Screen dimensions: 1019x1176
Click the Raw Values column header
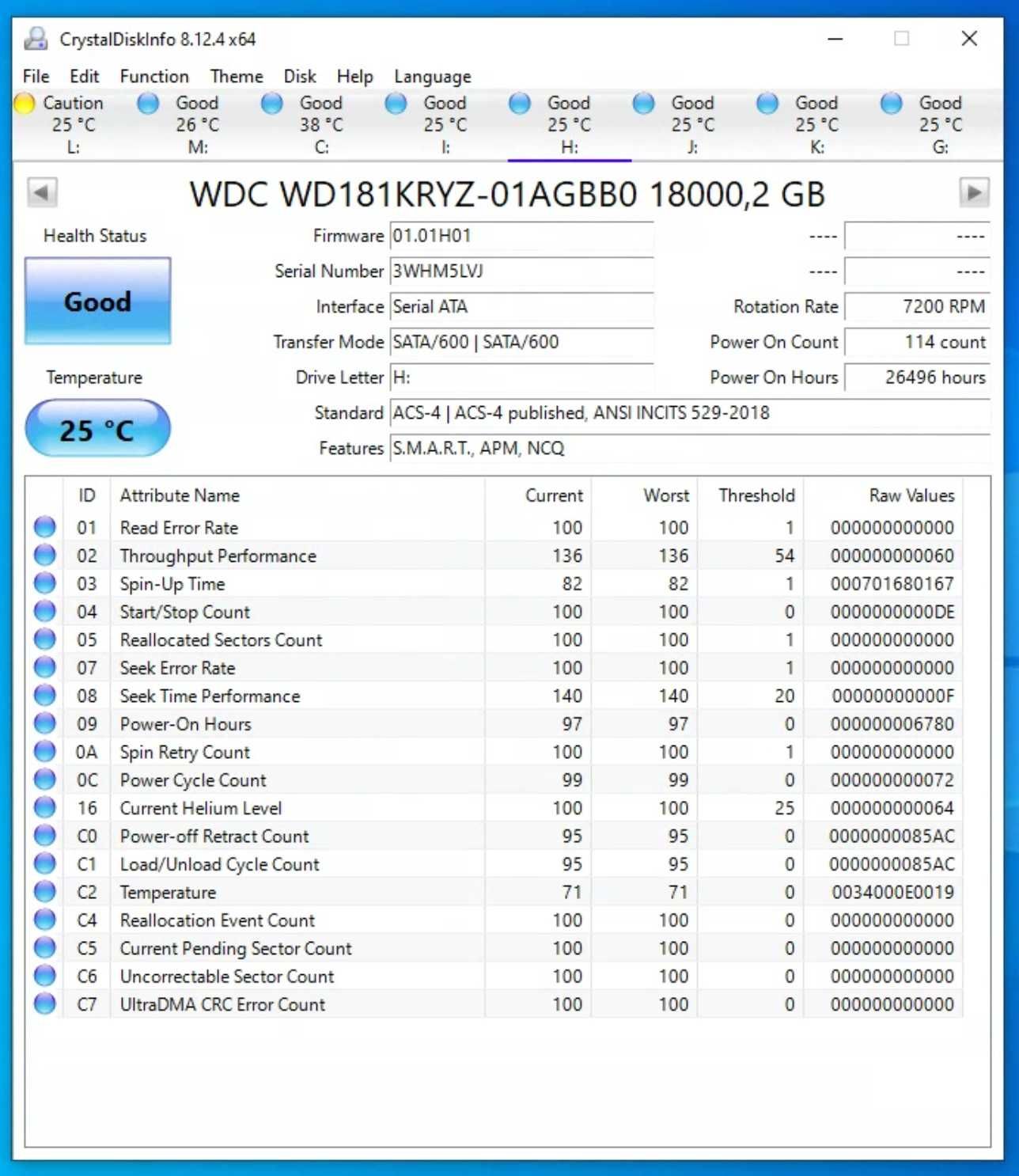tap(911, 495)
